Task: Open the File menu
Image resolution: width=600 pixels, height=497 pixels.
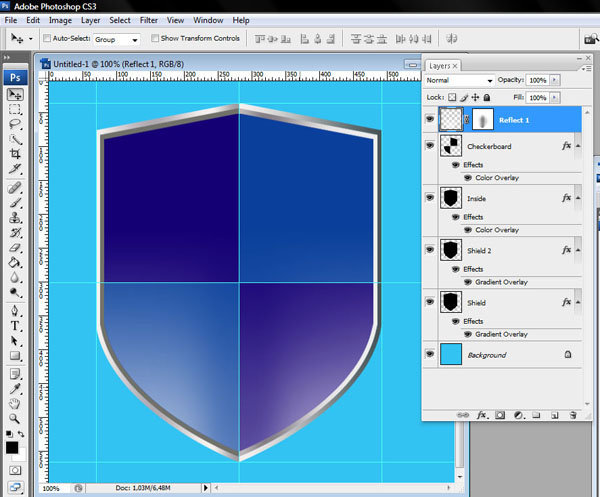Action: (11, 20)
